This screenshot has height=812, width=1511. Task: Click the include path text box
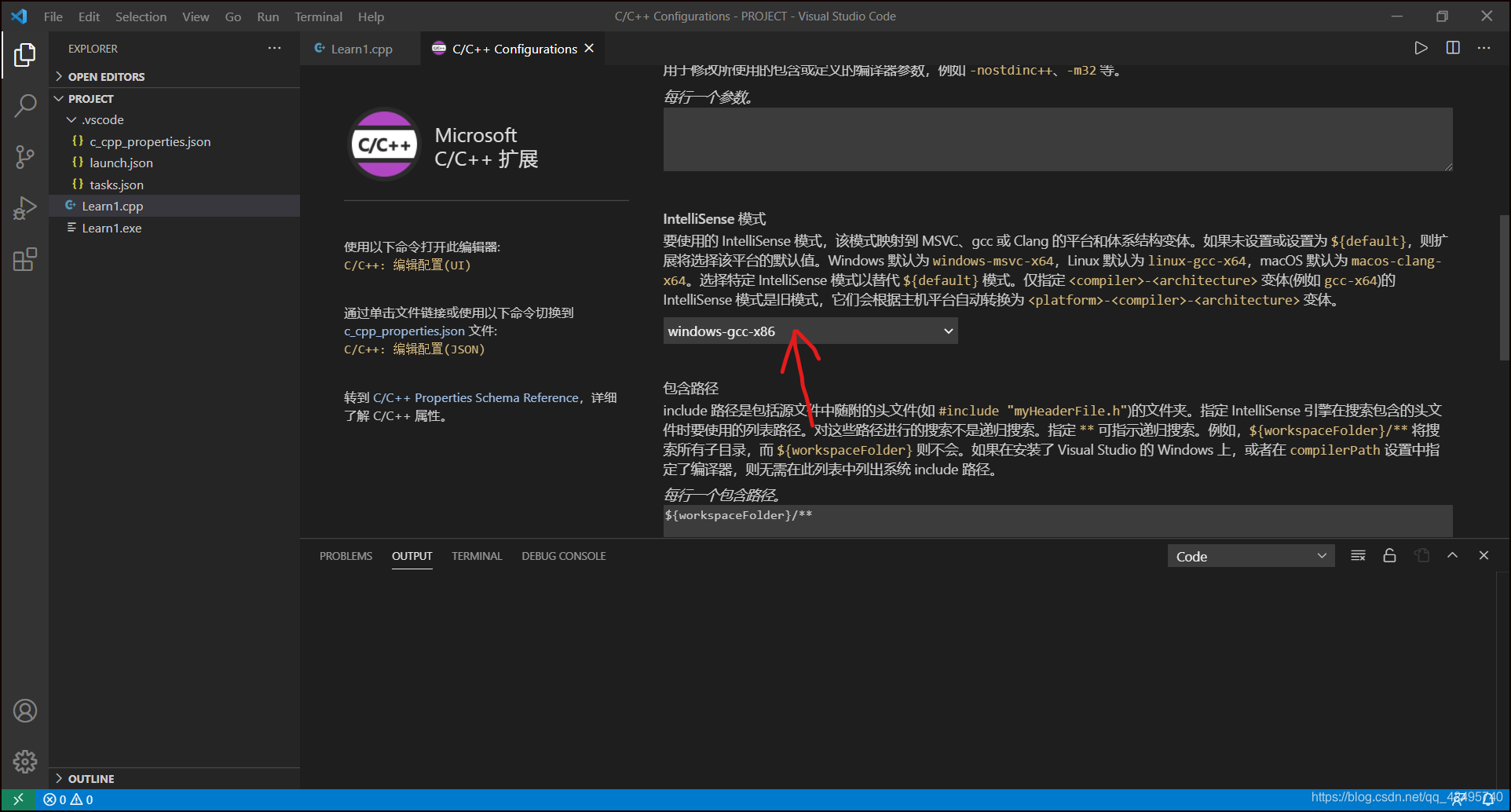click(x=1058, y=521)
